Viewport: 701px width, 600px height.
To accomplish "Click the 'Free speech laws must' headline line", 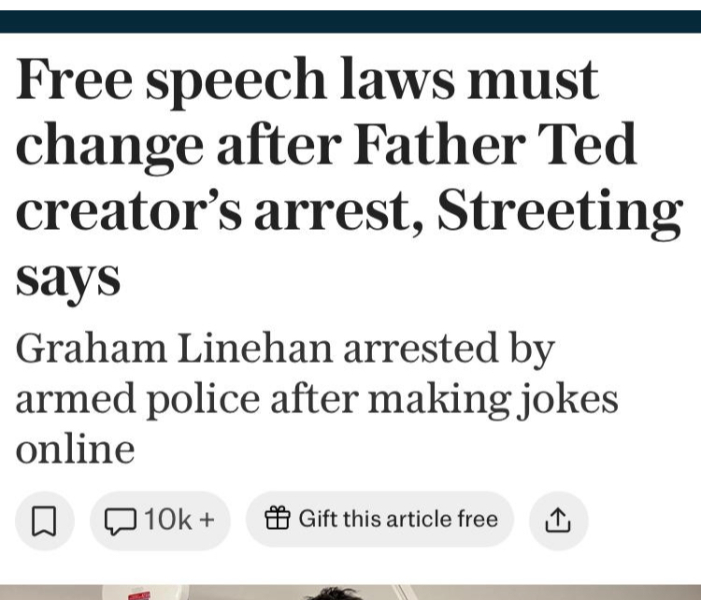I will coord(307,81).
